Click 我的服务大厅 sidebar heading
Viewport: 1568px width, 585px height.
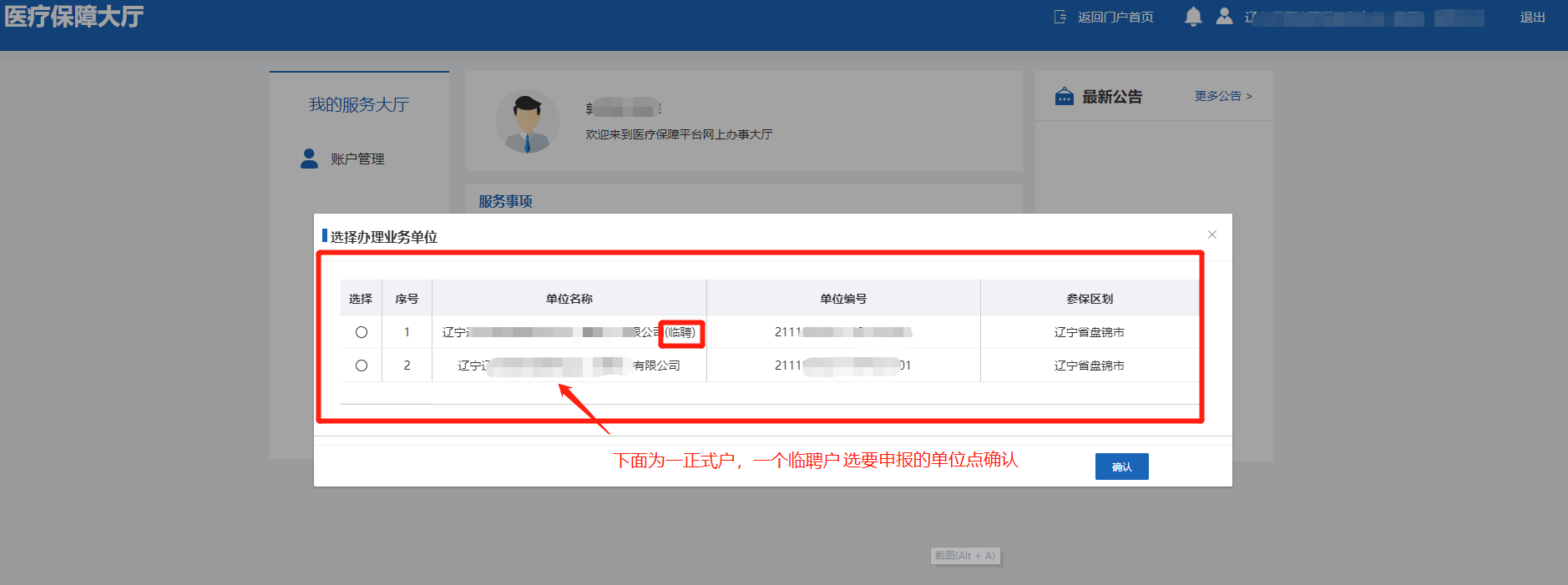359,104
